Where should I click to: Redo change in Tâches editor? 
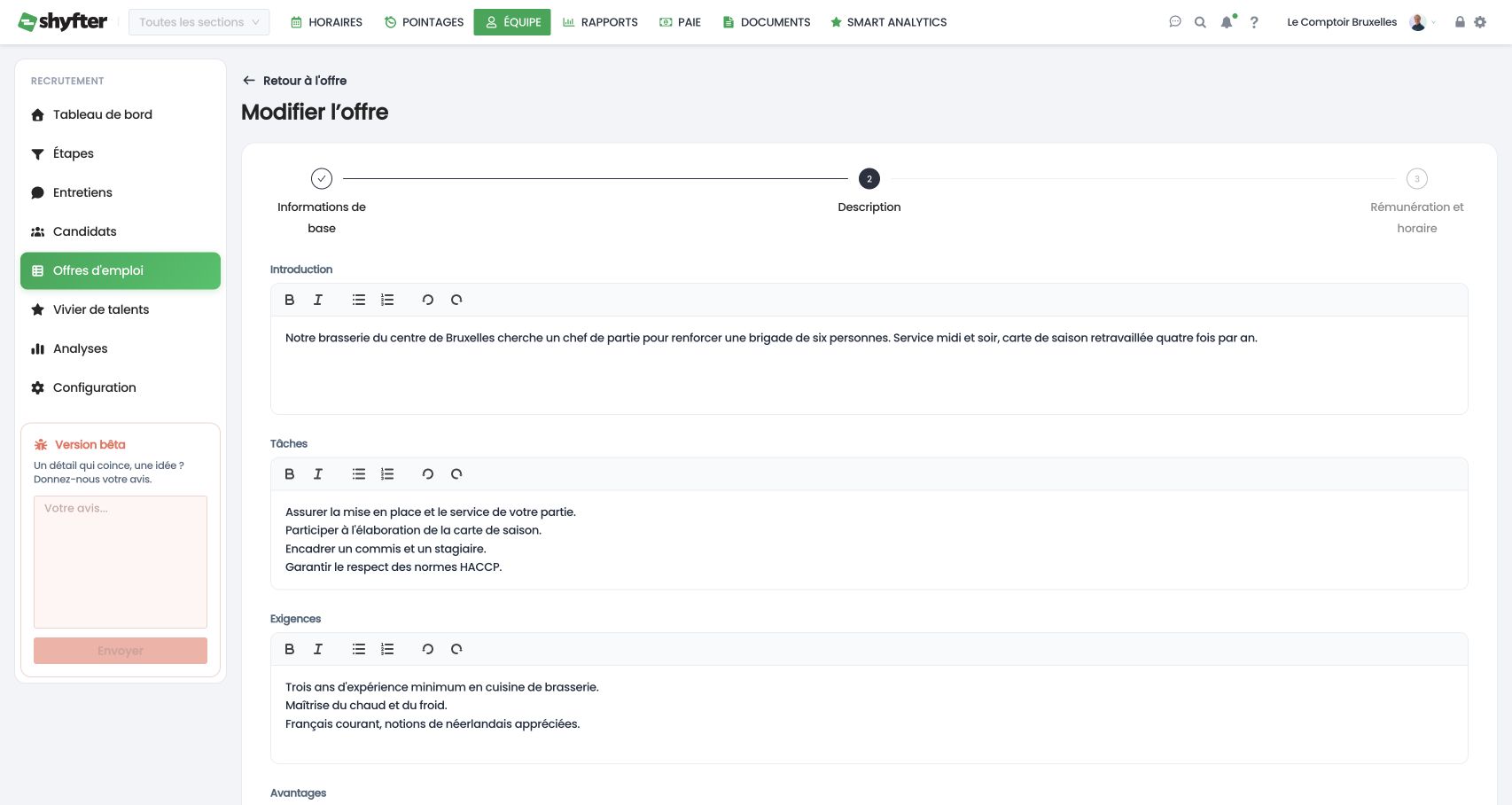click(456, 474)
